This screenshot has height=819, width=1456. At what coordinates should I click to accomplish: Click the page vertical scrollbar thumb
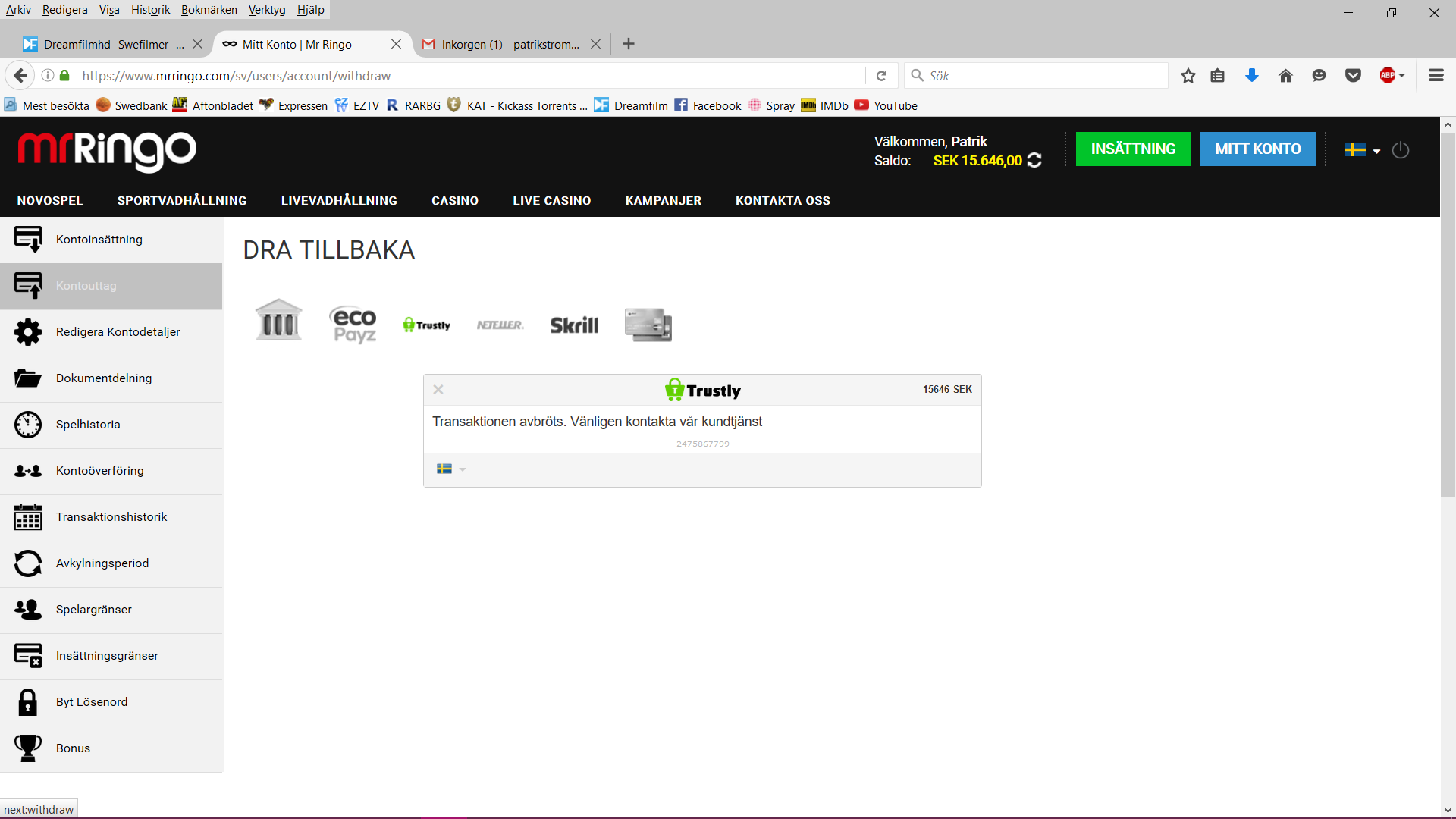click(x=1448, y=315)
